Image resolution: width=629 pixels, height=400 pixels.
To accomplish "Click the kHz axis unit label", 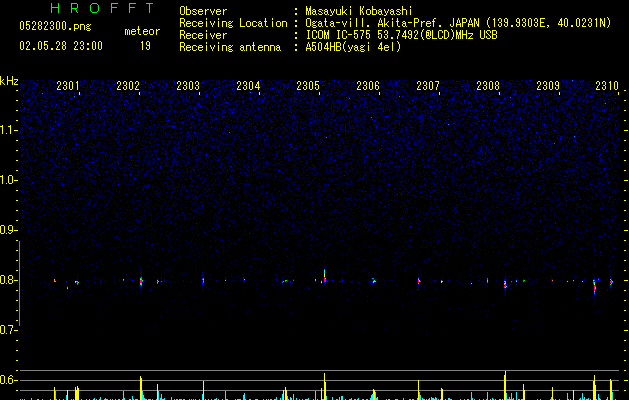I will click(x=9, y=81).
